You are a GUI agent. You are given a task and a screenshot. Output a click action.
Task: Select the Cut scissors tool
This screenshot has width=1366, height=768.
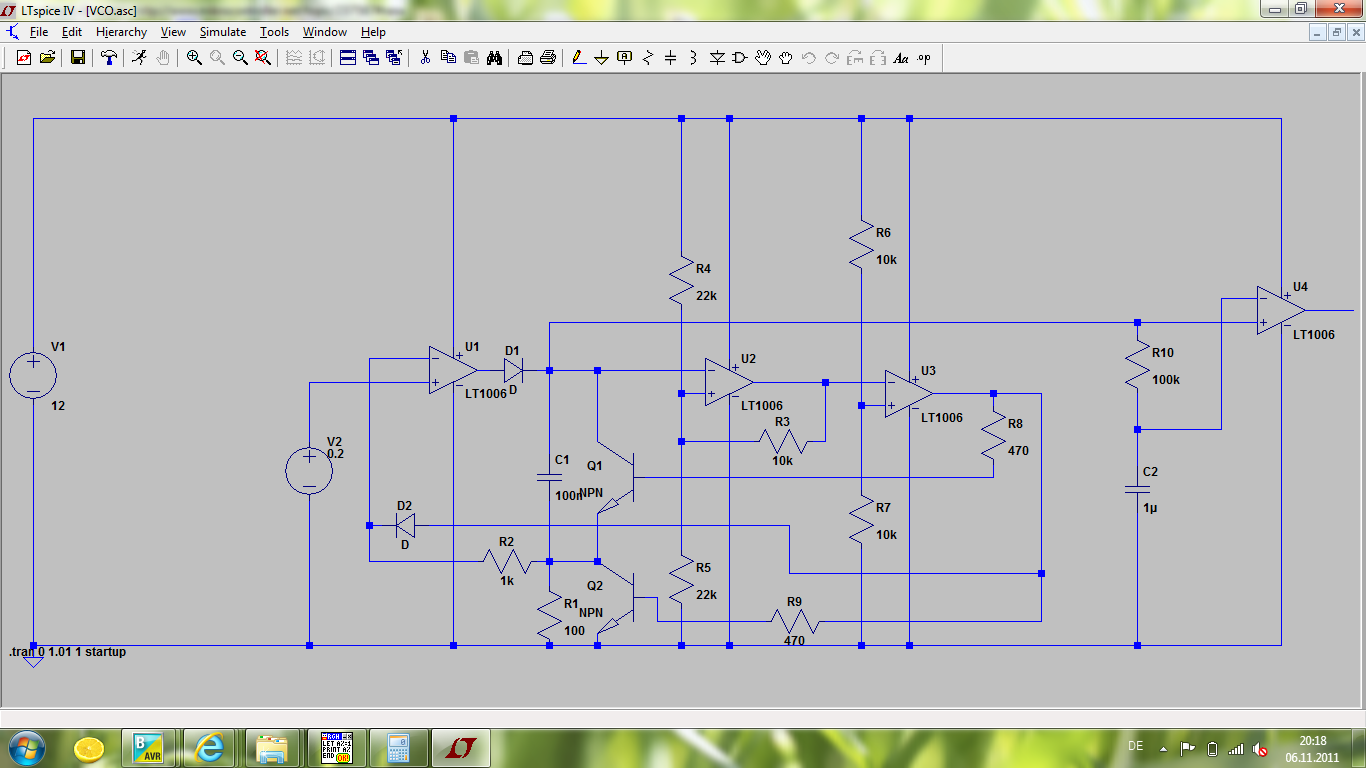click(425, 58)
